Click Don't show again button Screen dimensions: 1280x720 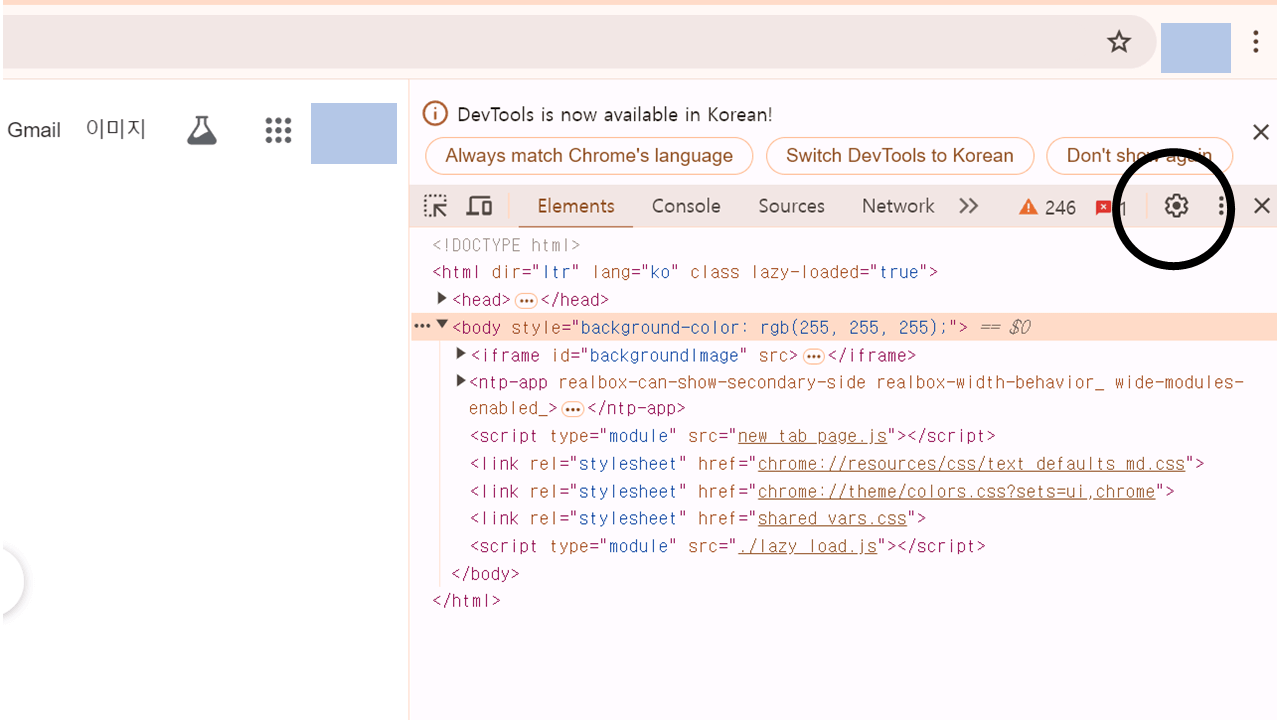point(1139,156)
